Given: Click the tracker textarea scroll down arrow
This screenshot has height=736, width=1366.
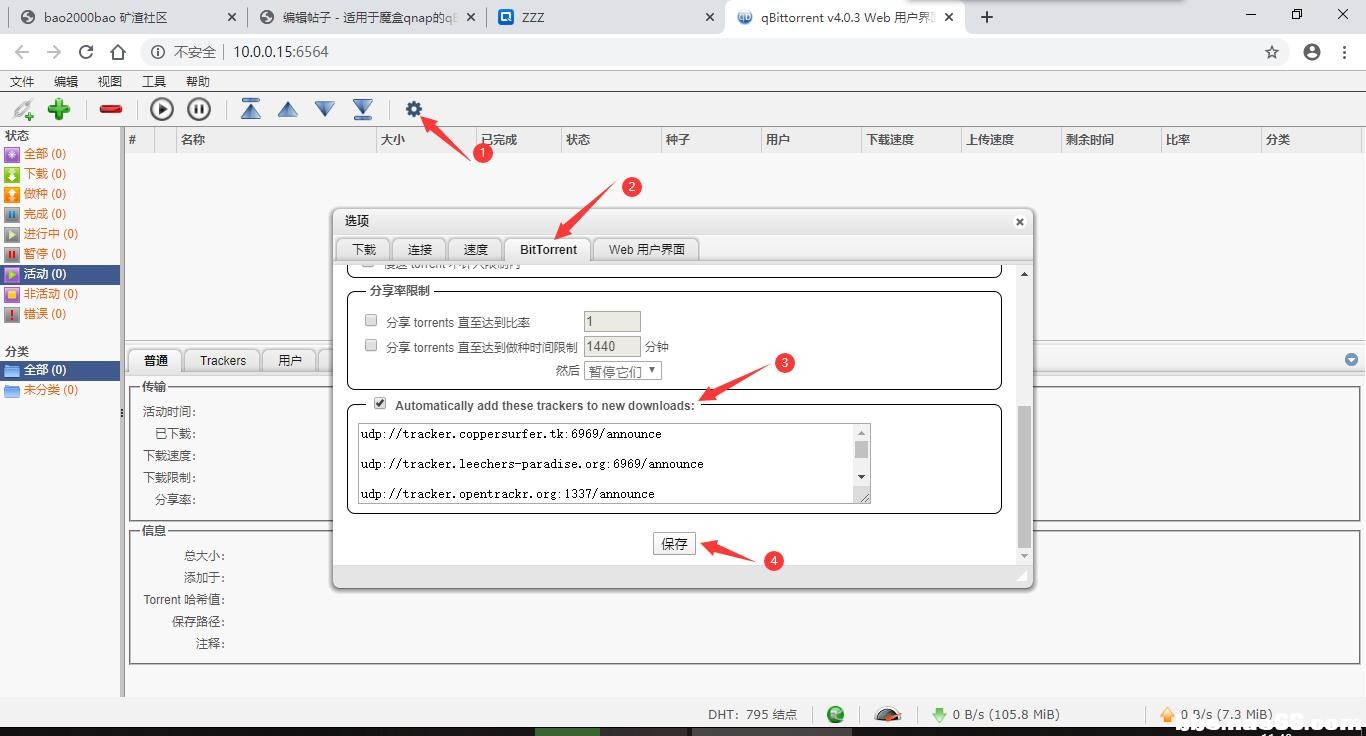Looking at the screenshot, I should tap(862, 477).
